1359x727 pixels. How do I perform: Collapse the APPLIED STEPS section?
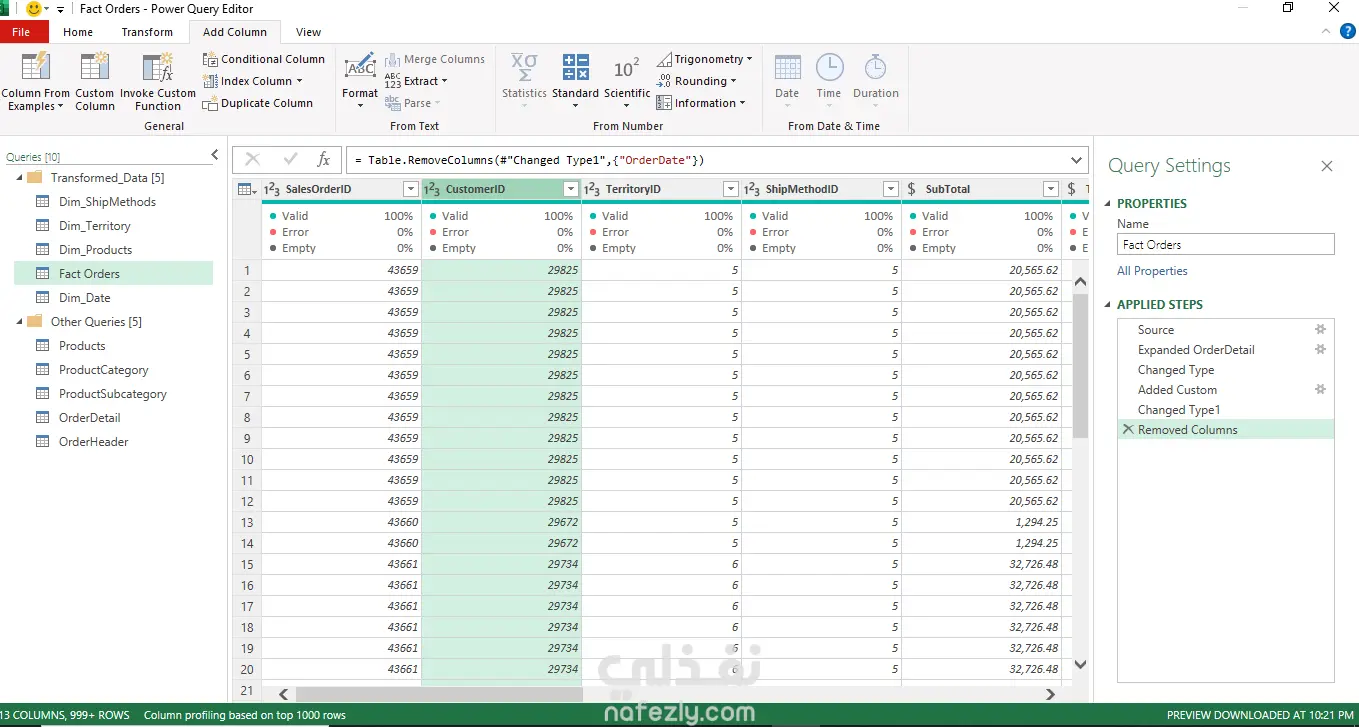(x=1108, y=305)
